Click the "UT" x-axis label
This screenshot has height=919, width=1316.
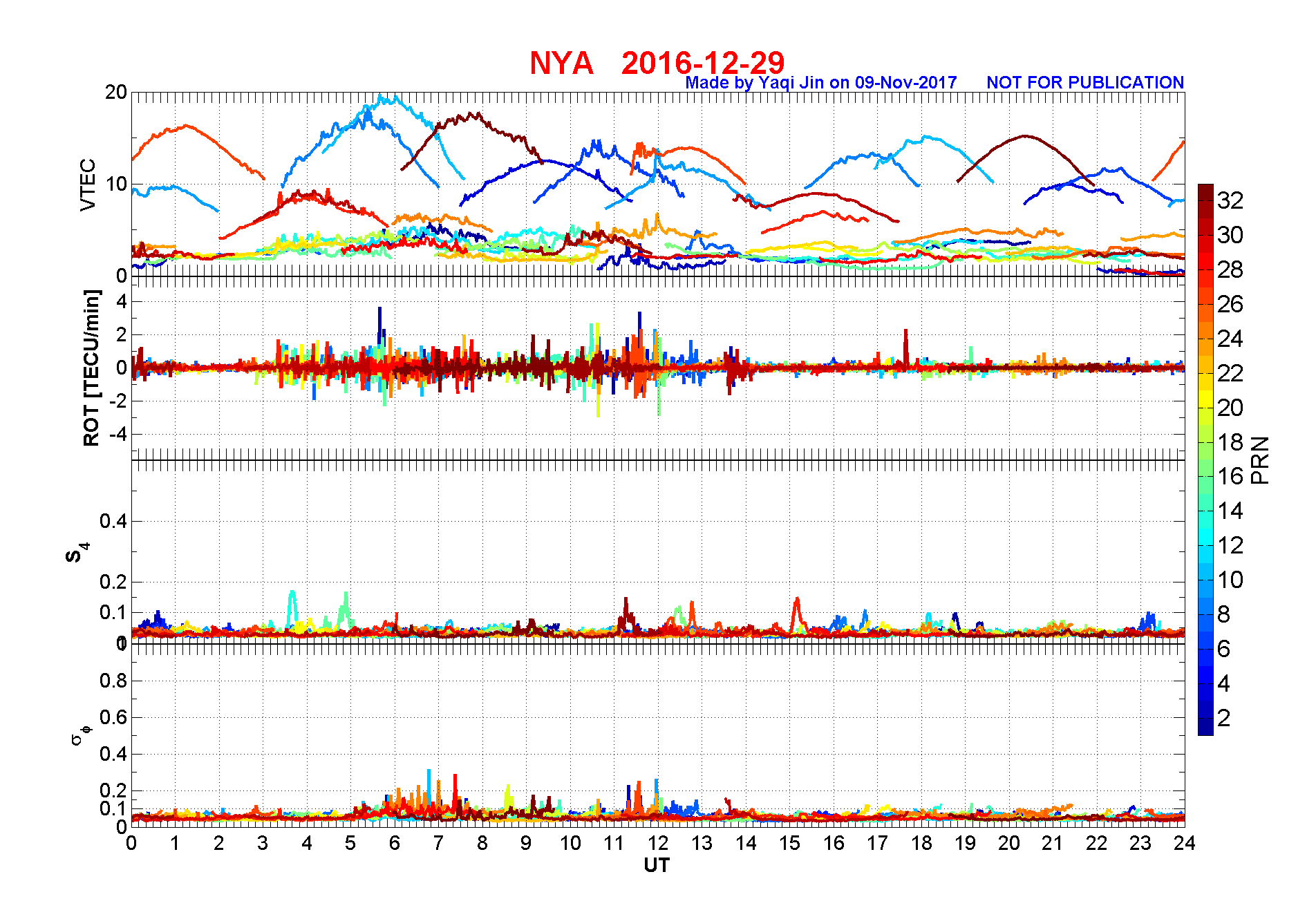[657, 865]
